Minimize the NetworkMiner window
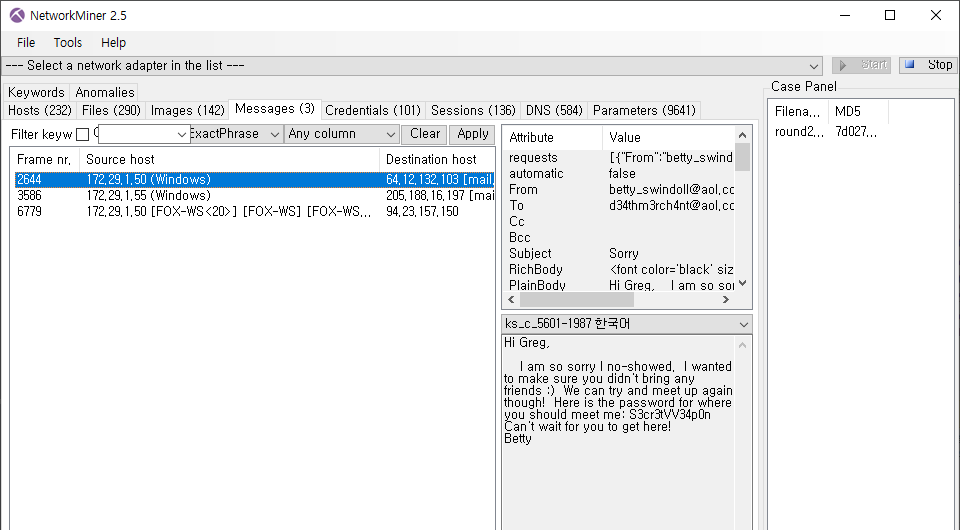This screenshot has width=960, height=530. 845,15
